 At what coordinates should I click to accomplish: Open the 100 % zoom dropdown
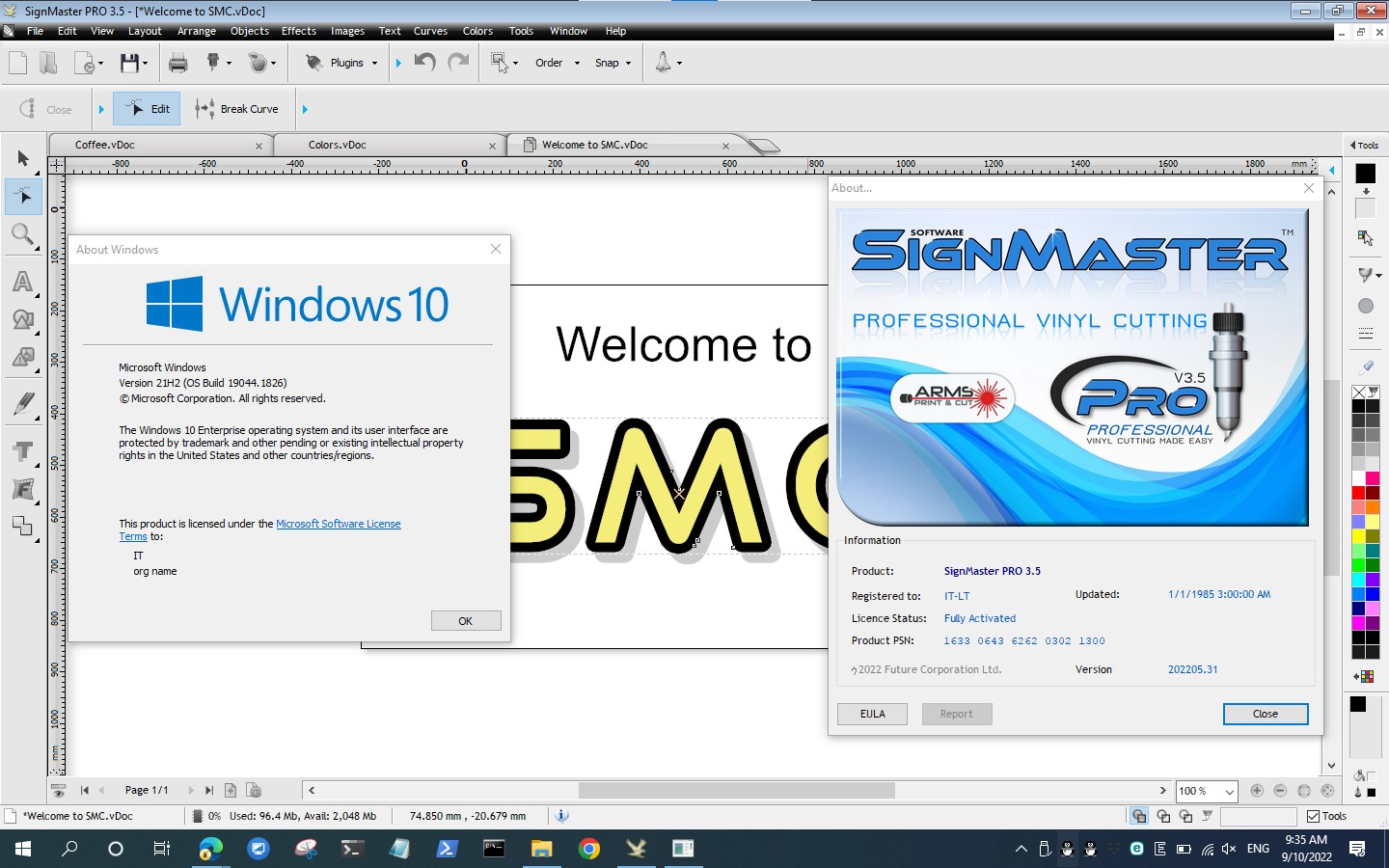[1230, 792]
